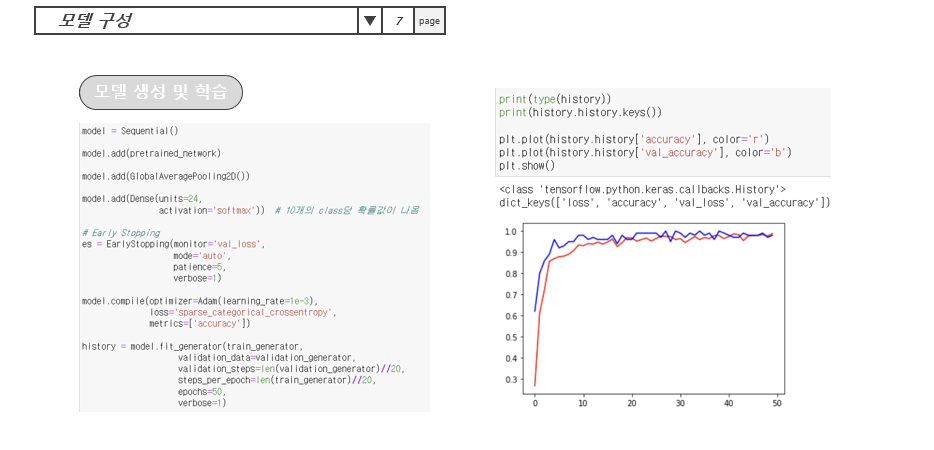Click the 'print(type(history))' line

coord(555,99)
